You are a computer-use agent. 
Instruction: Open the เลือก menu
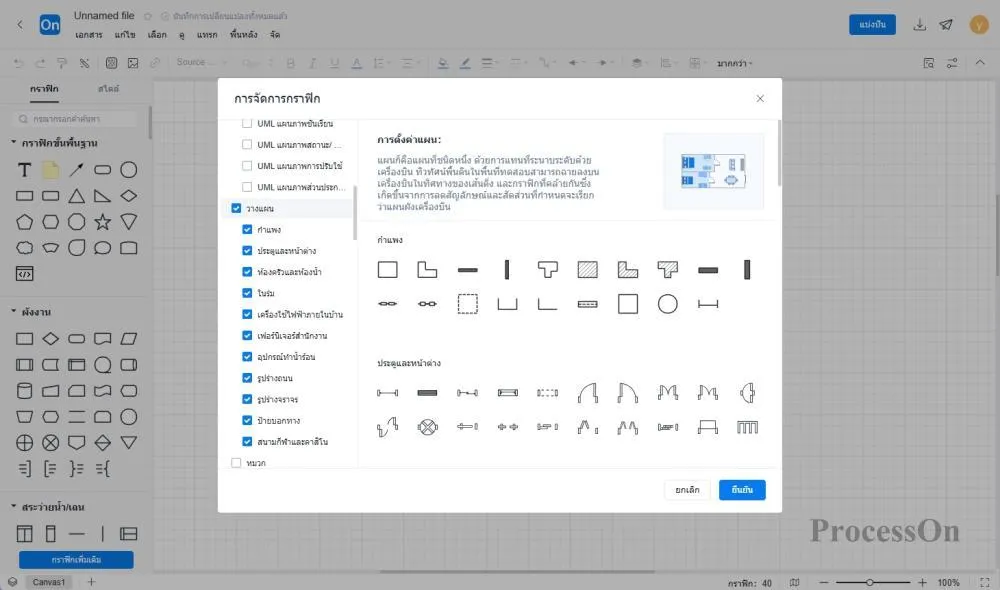pos(157,34)
